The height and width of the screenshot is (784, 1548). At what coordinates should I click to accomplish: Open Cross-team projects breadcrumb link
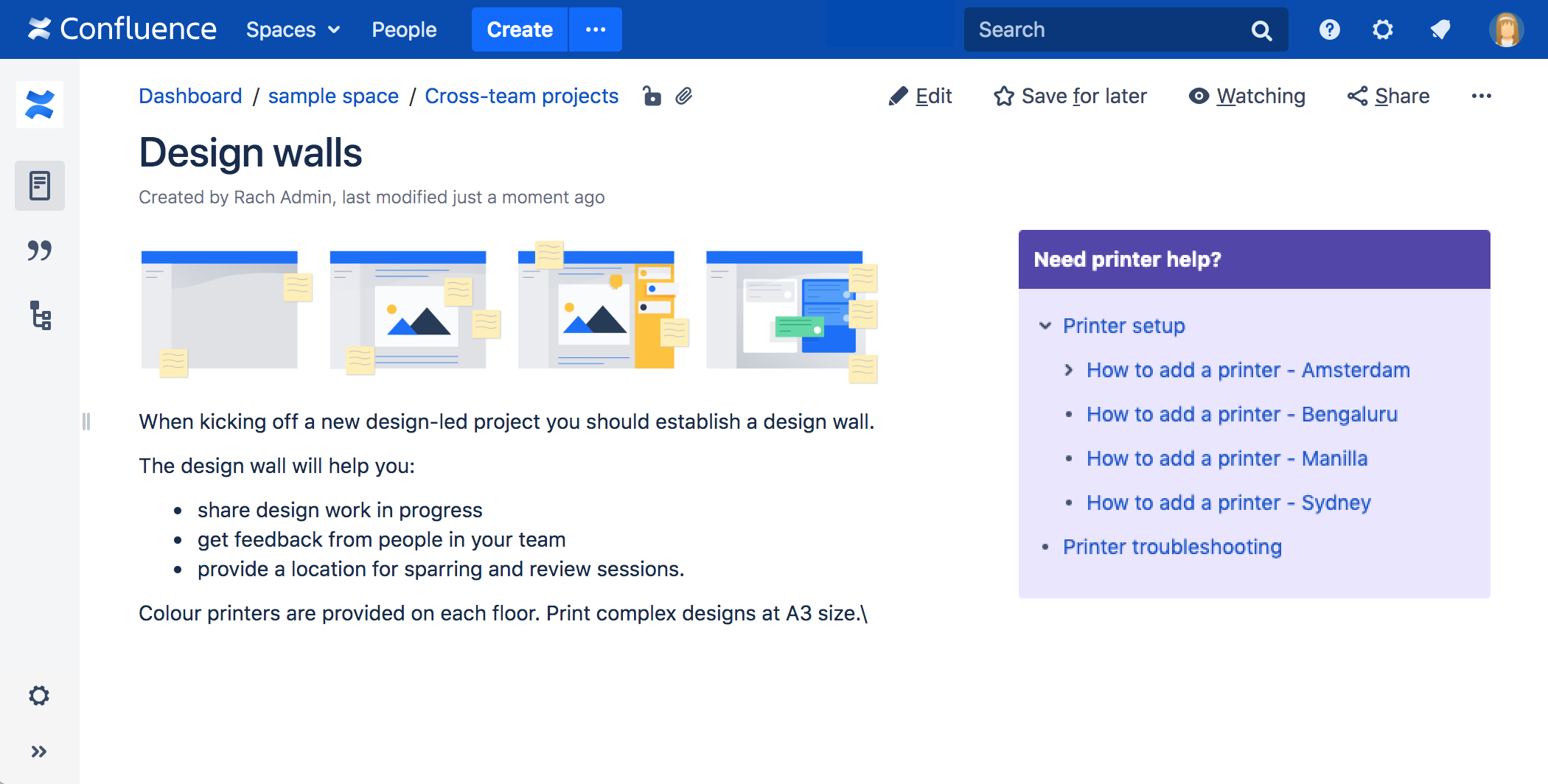[x=521, y=96]
